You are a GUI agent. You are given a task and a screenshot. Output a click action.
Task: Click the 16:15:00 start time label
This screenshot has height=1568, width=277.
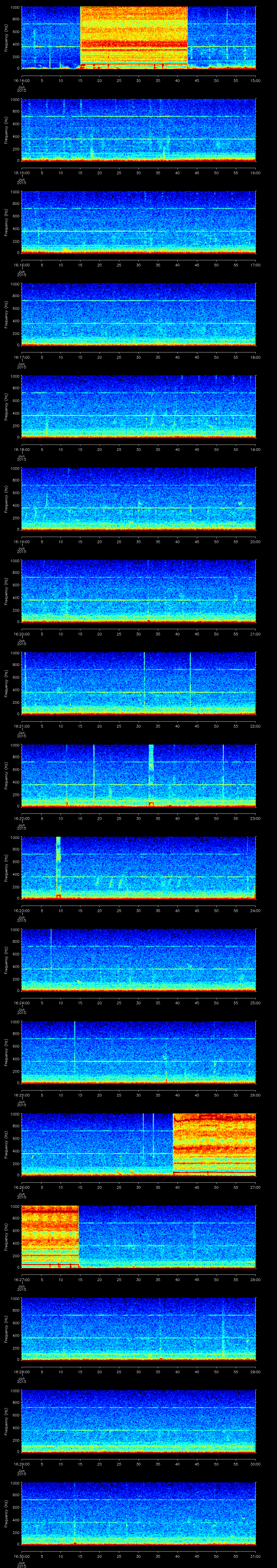point(21,173)
